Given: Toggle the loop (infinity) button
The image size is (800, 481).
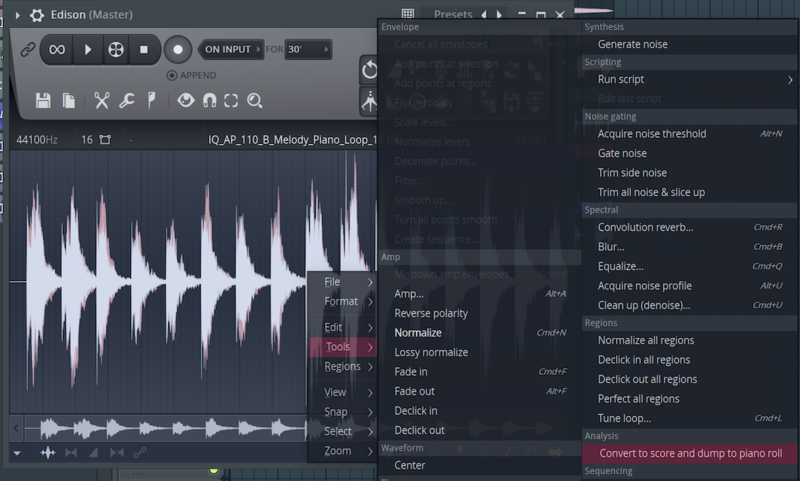Looking at the screenshot, I should tap(57, 49).
